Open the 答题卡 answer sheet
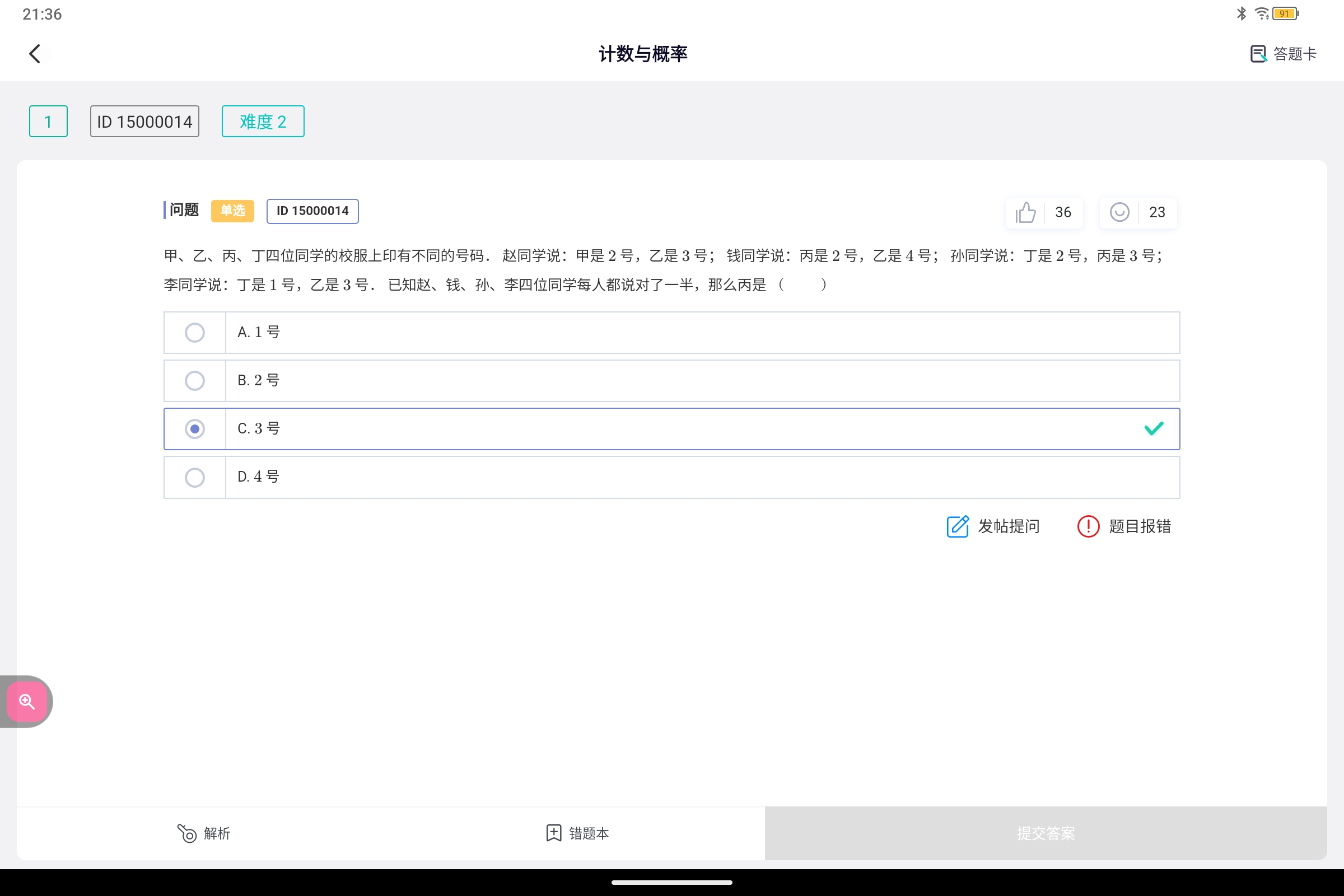Viewport: 1344px width, 896px height. pos(1283,54)
